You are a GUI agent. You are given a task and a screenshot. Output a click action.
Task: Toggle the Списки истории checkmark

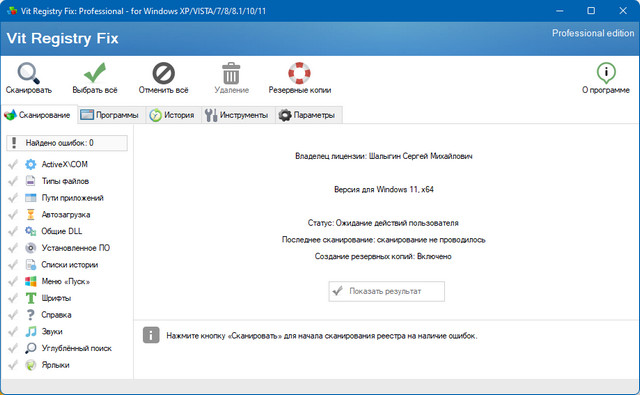[13, 264]
